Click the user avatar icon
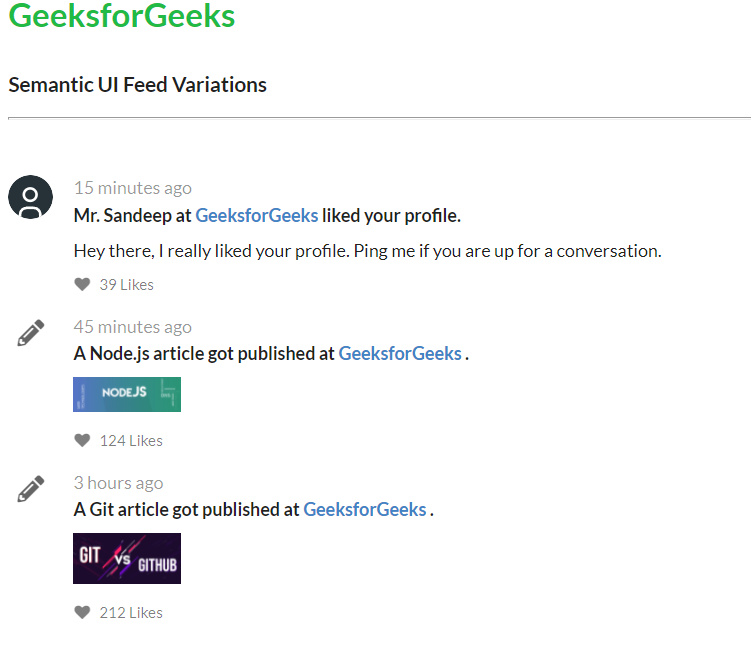 [x=30, y=196]
